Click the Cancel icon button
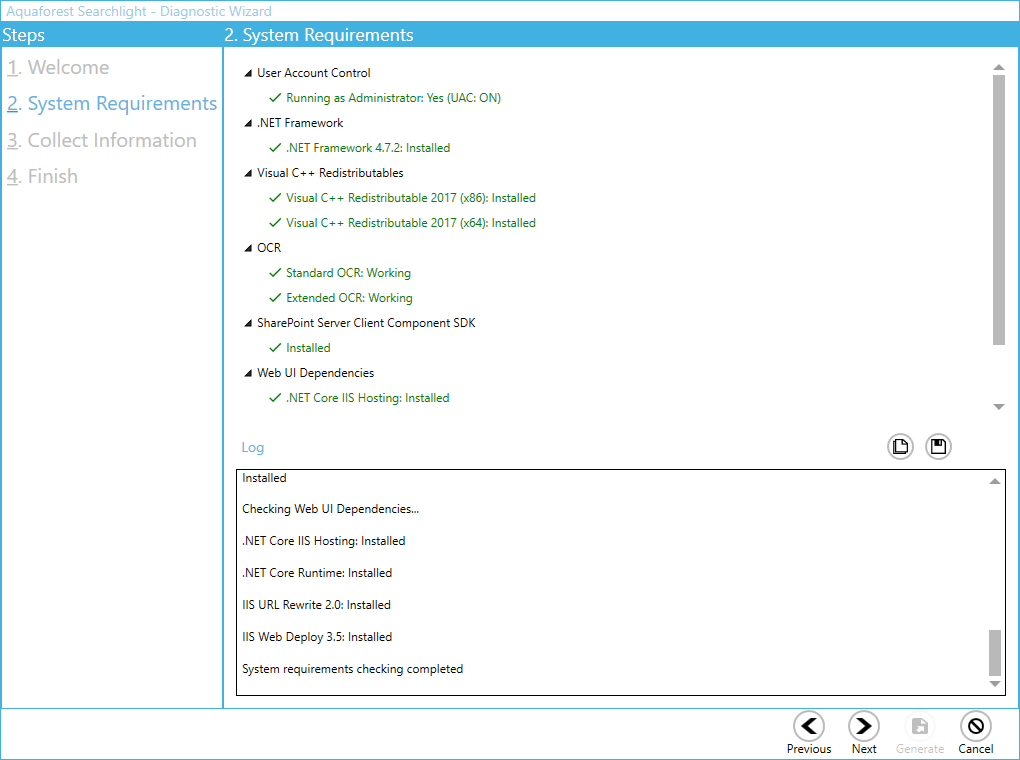Viewport: 1020px width, 760px height. click(975, 726)
